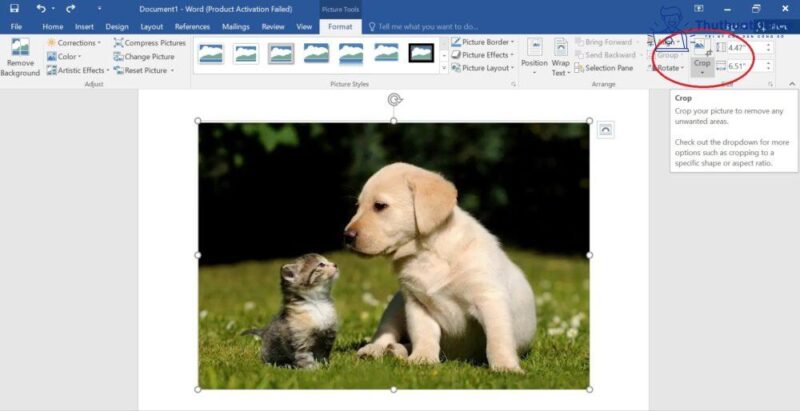Click the Redo arrow icon
Image resolution: width=800 pixels, height=411 pixels.
[x=70, y=9]
